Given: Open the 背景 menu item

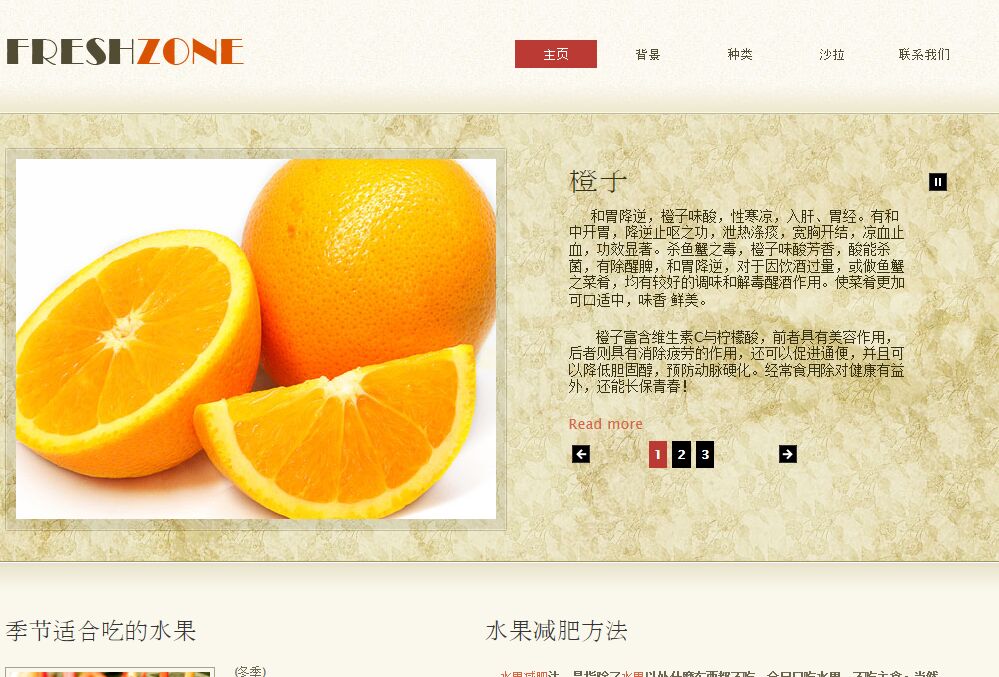Looking at the screenshot, I should point(647,55).
